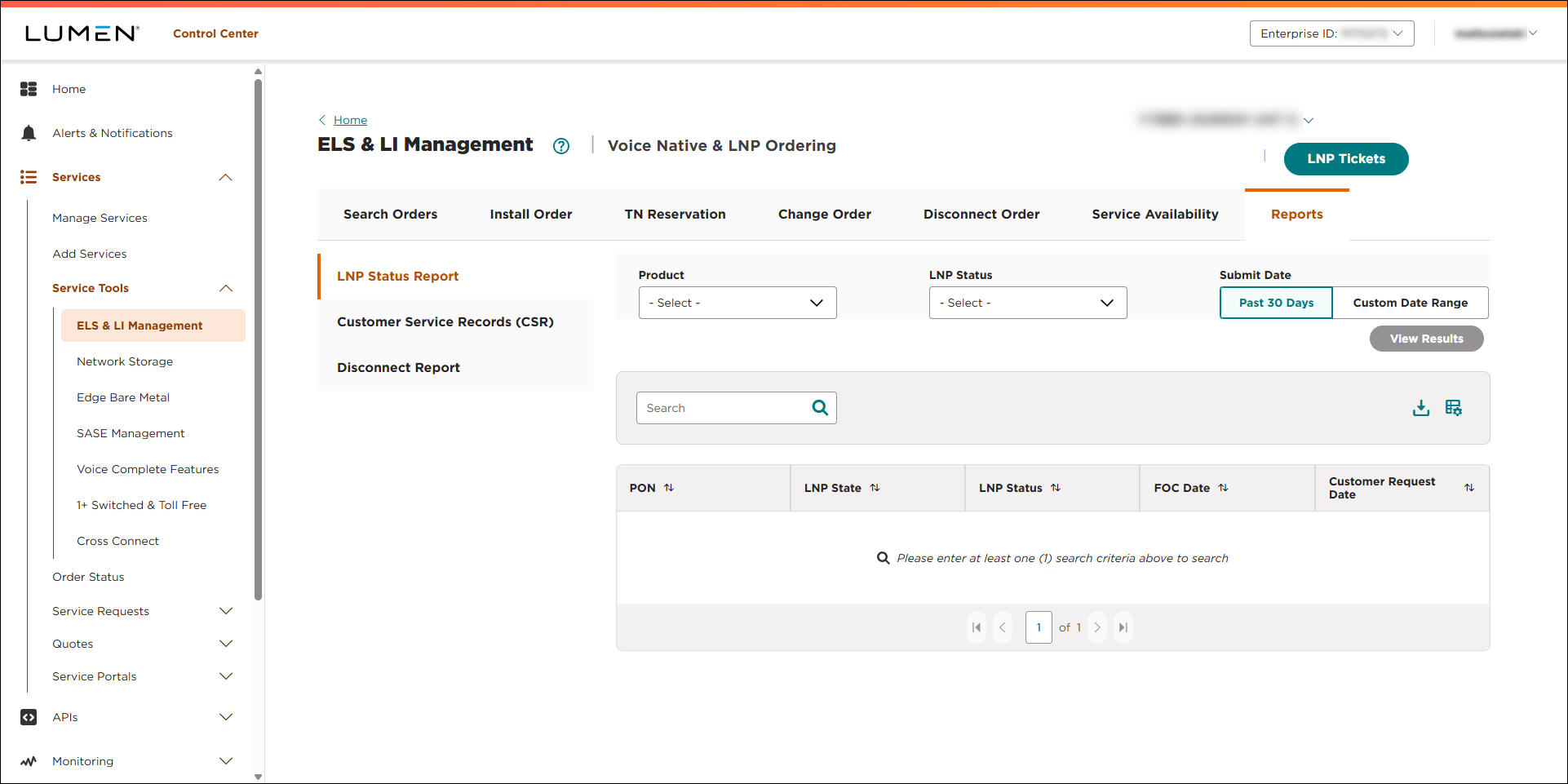Open the manage table columns icon
The height and width of the screenshot is (784, 1568).
coord(1453,407)
